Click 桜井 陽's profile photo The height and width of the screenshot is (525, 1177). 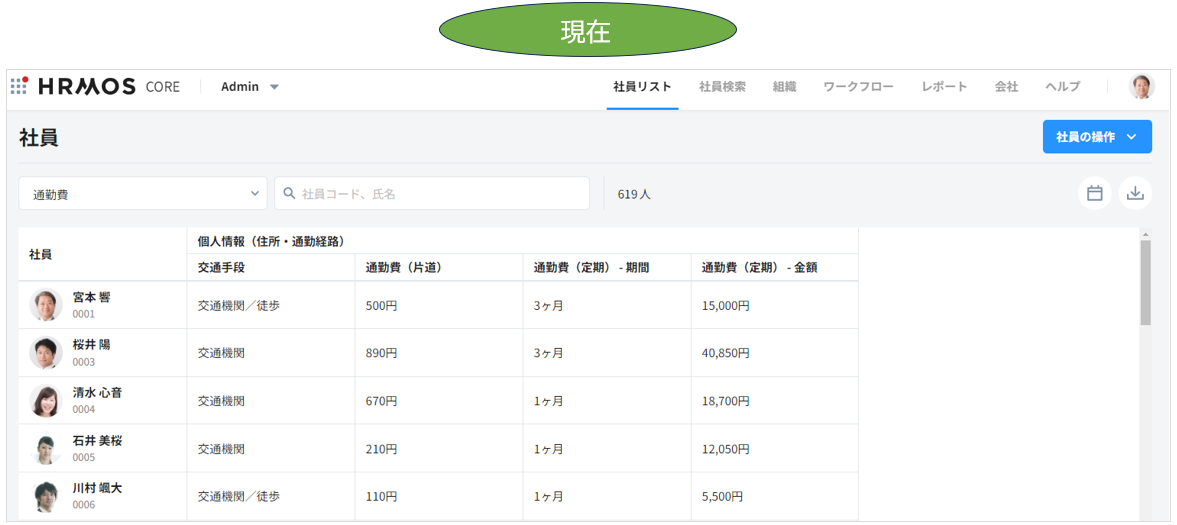pos(46,353)
